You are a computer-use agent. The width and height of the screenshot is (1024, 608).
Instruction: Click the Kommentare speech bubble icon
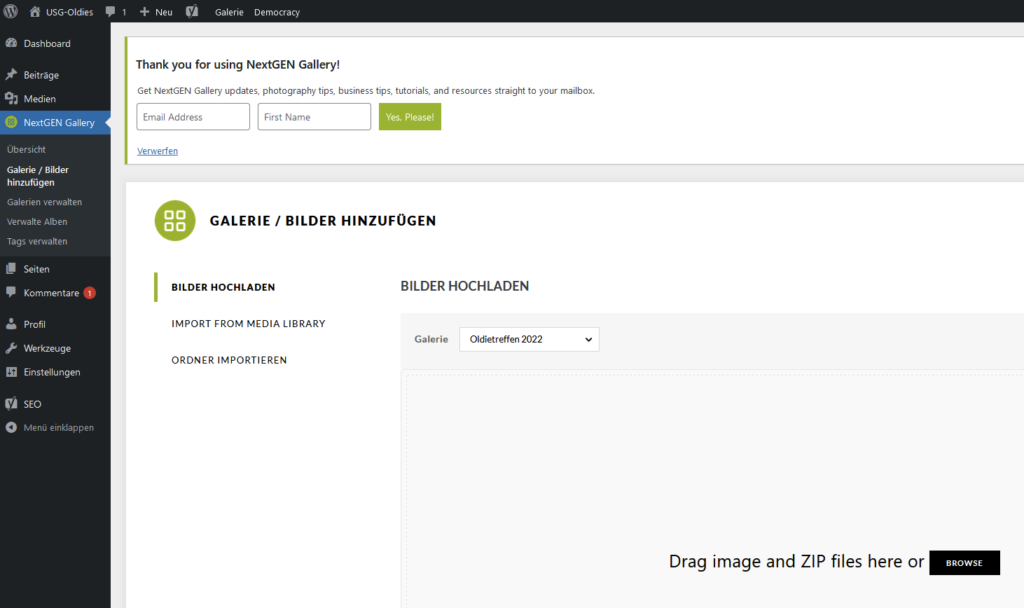(11, 293)
